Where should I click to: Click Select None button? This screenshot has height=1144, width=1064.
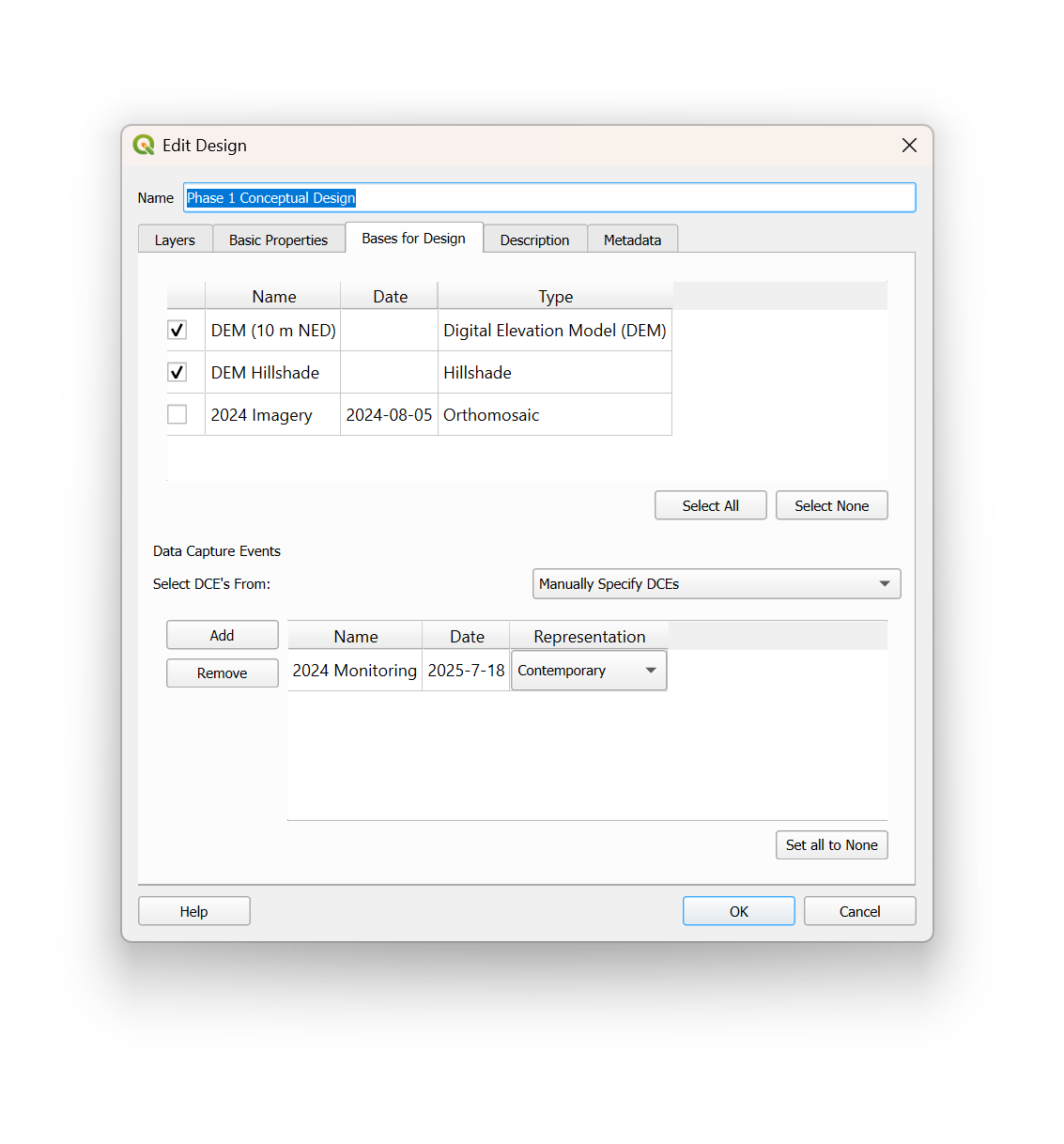832,505
